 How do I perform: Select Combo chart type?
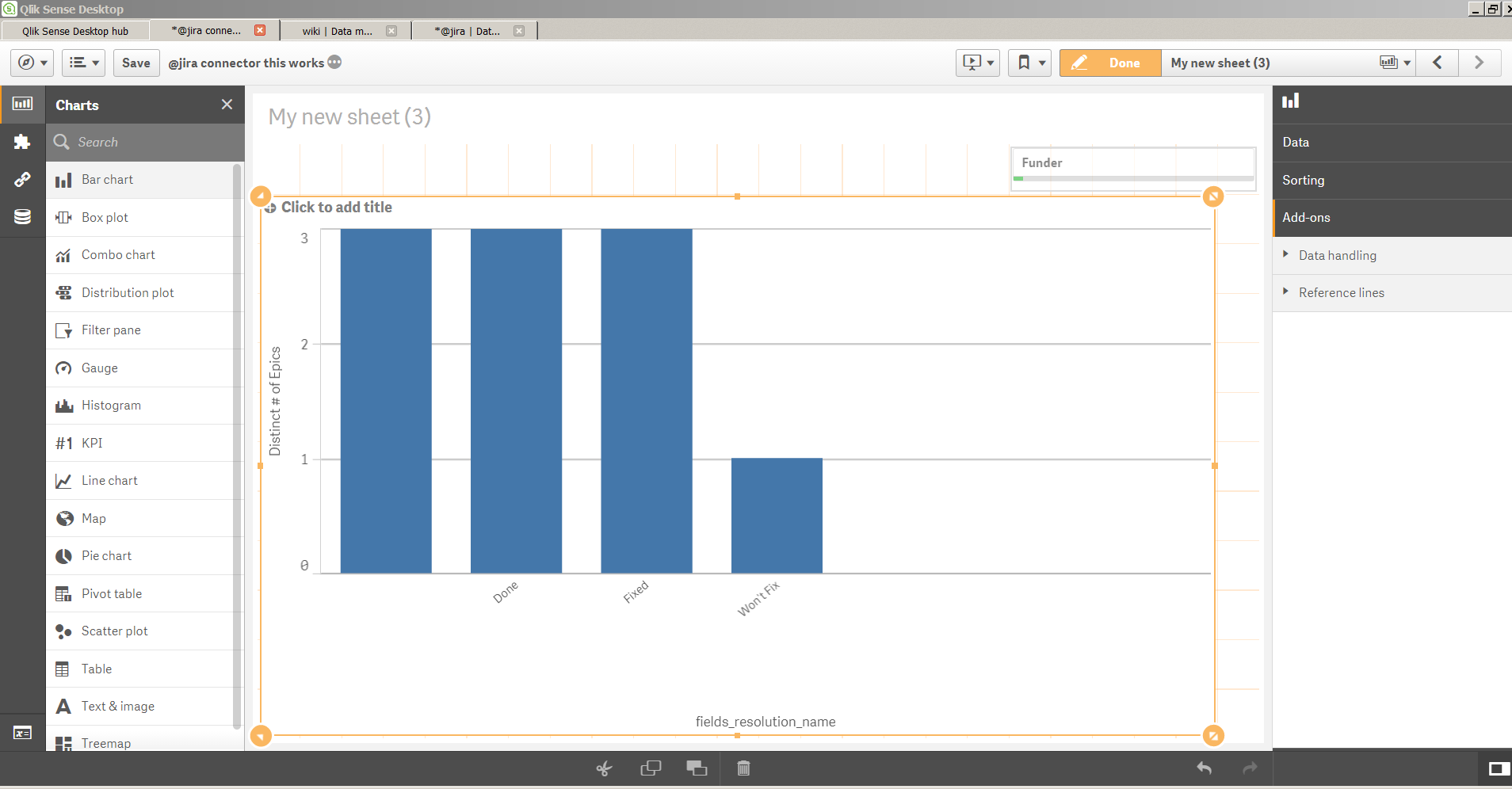139,255
